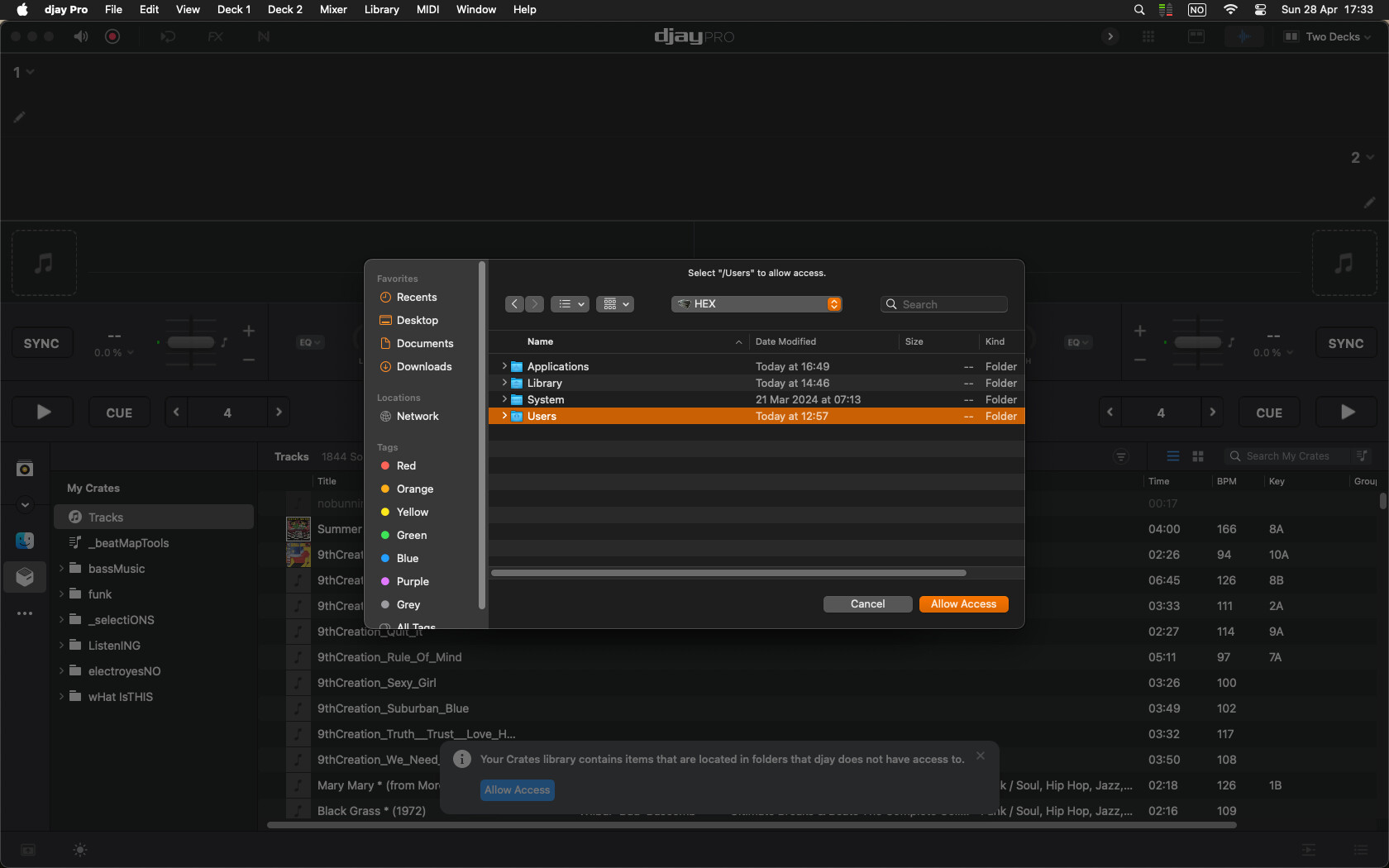
Task: Toggle CUE on the left deck
Action: [x=119, y=413]
